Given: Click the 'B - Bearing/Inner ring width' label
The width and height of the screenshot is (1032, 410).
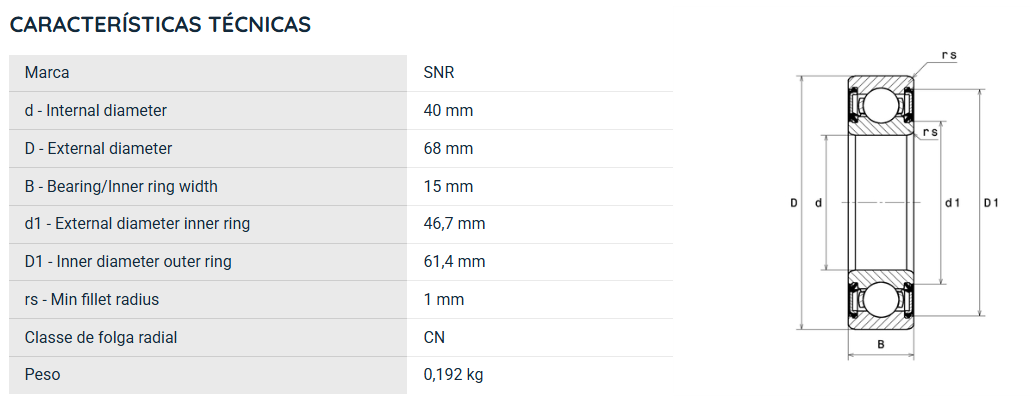Looking at the screenshot, I should tap(121, 187).
